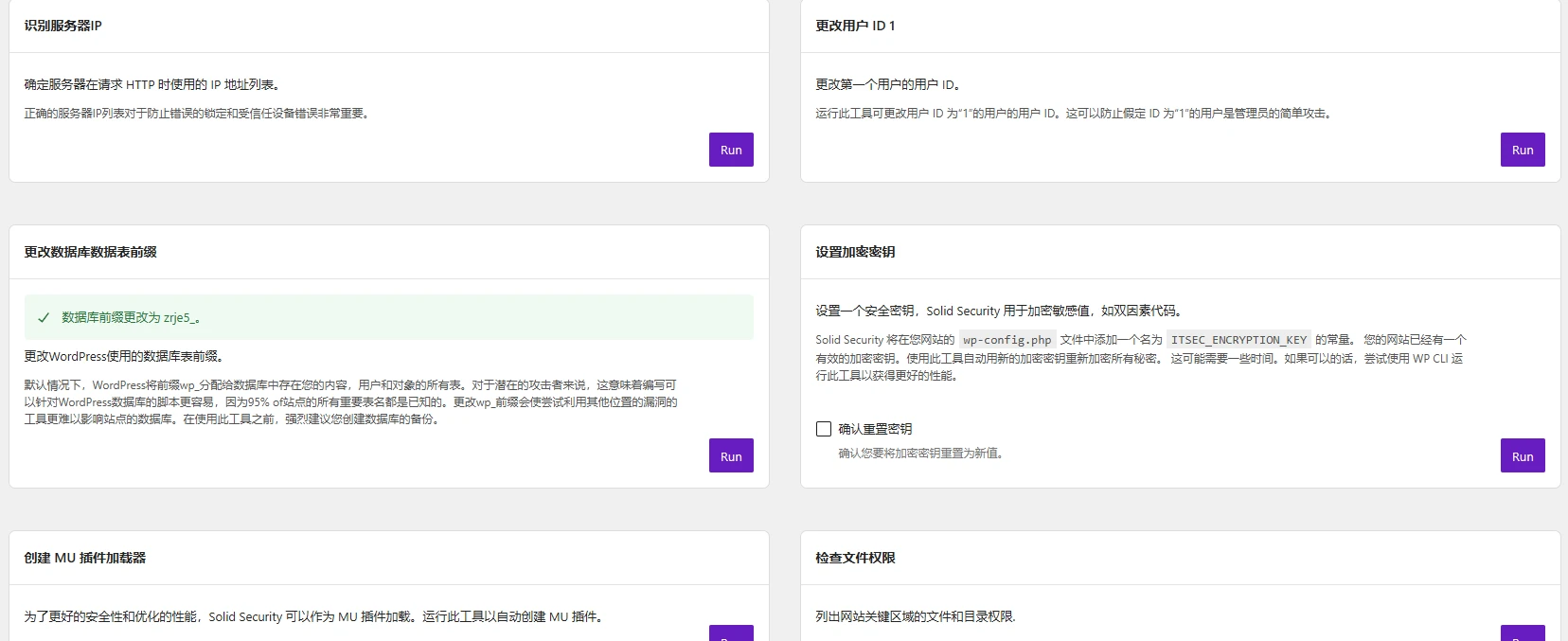This screenshot has height=641, width=1568.
Task: Click the 确认重置密钥 label text
Action: click(x=875, y=429)
